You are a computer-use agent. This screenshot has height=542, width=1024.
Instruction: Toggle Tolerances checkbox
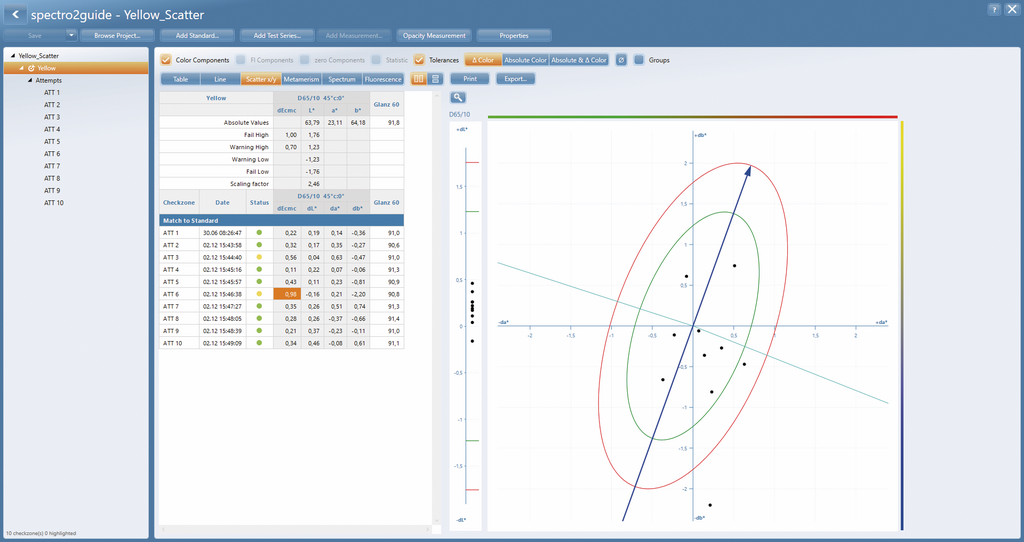(x=419, y=59)
